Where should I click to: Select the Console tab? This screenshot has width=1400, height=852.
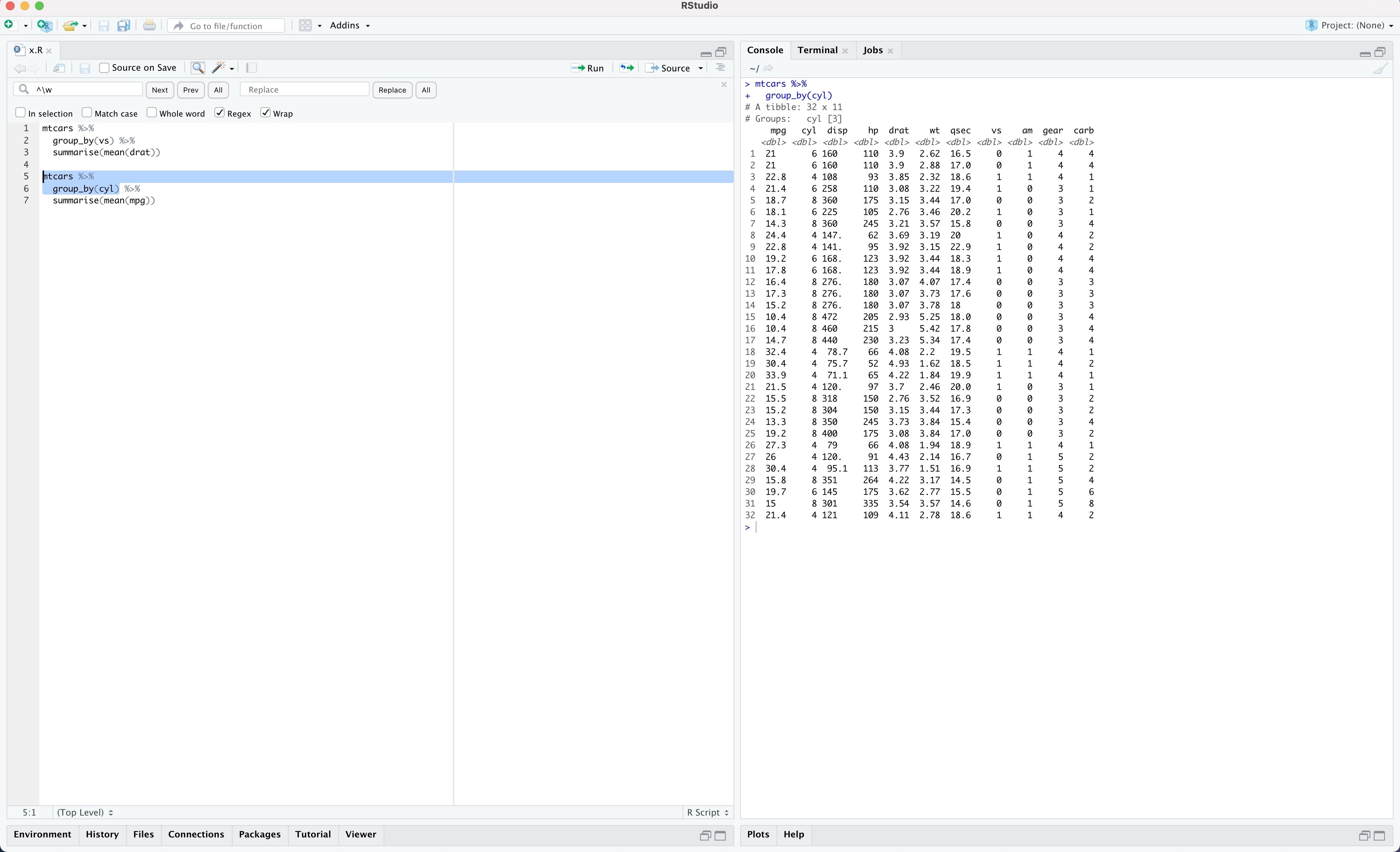click(765, 50)
